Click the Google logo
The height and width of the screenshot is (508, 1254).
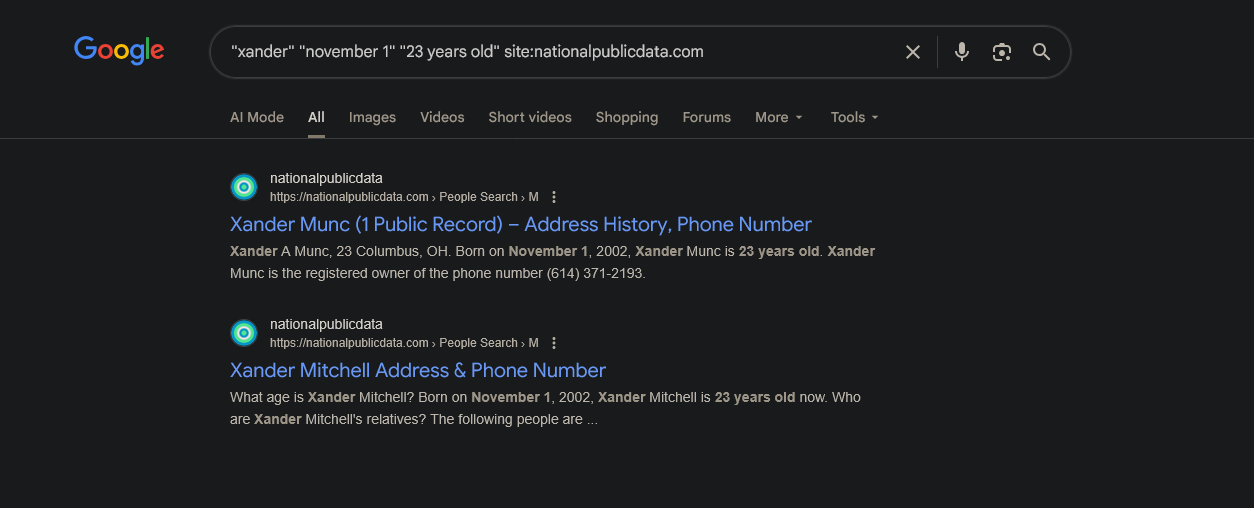[x=119, y=50]
